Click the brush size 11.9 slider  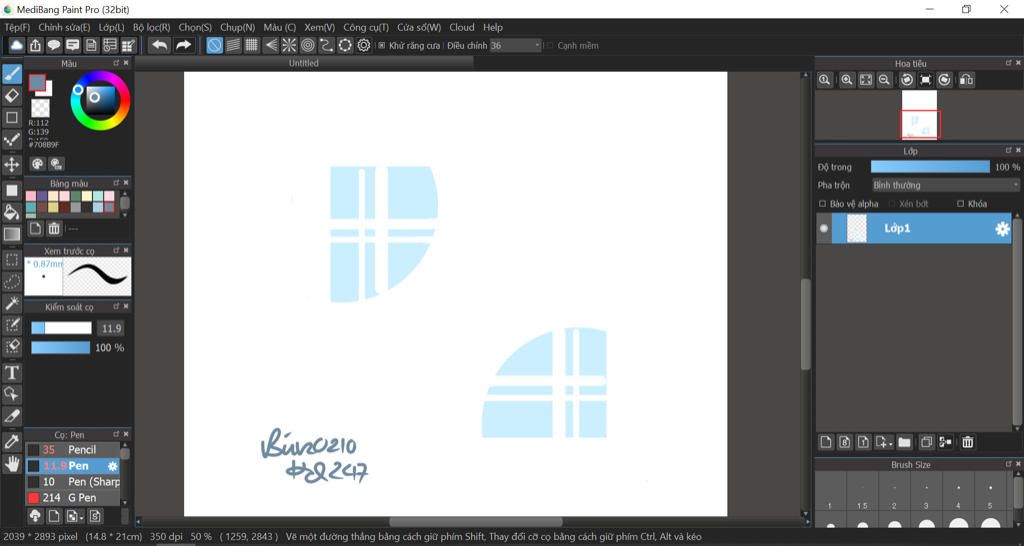[61, 328]
